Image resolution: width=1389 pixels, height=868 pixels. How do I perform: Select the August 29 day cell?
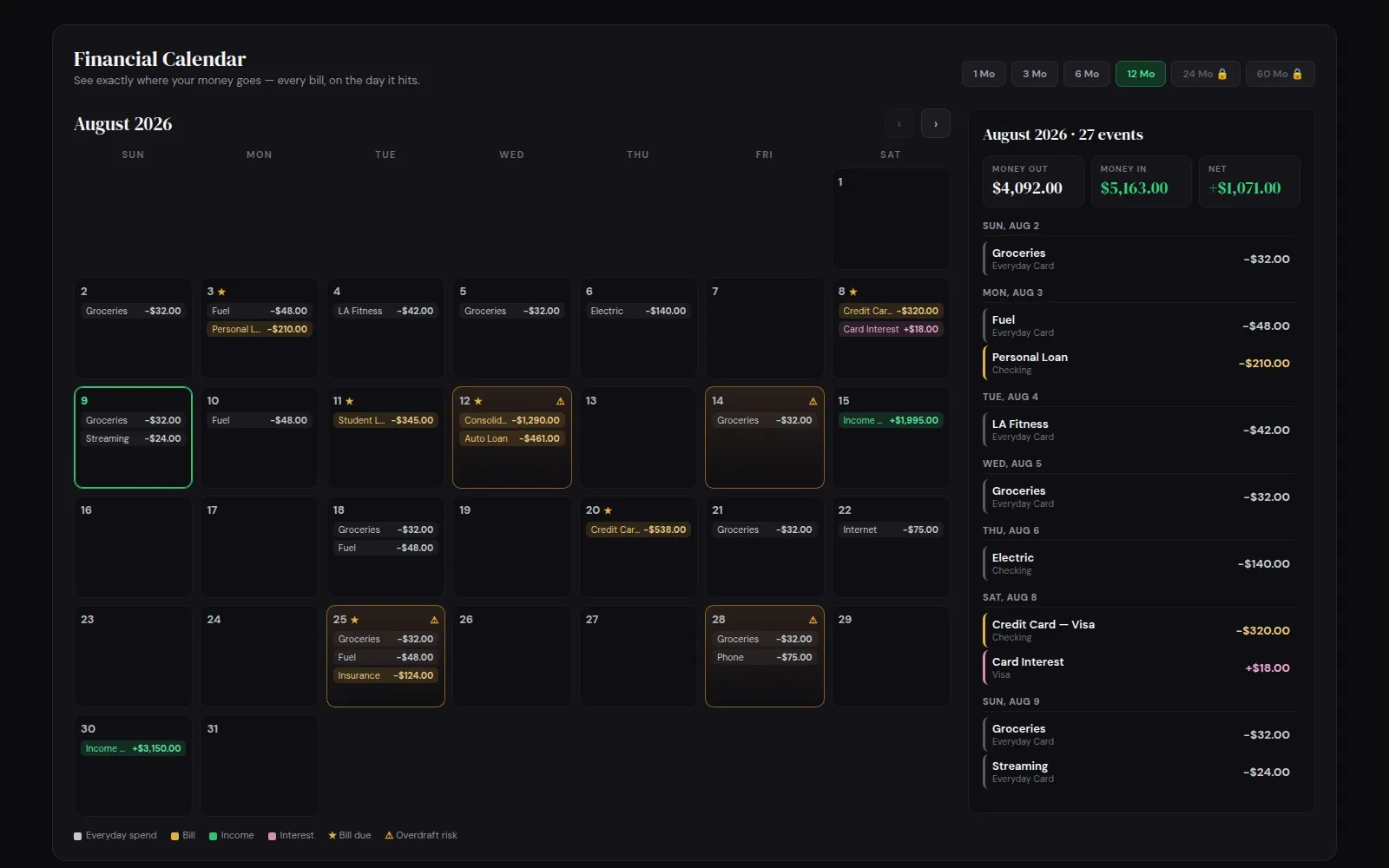coord(891,656)
